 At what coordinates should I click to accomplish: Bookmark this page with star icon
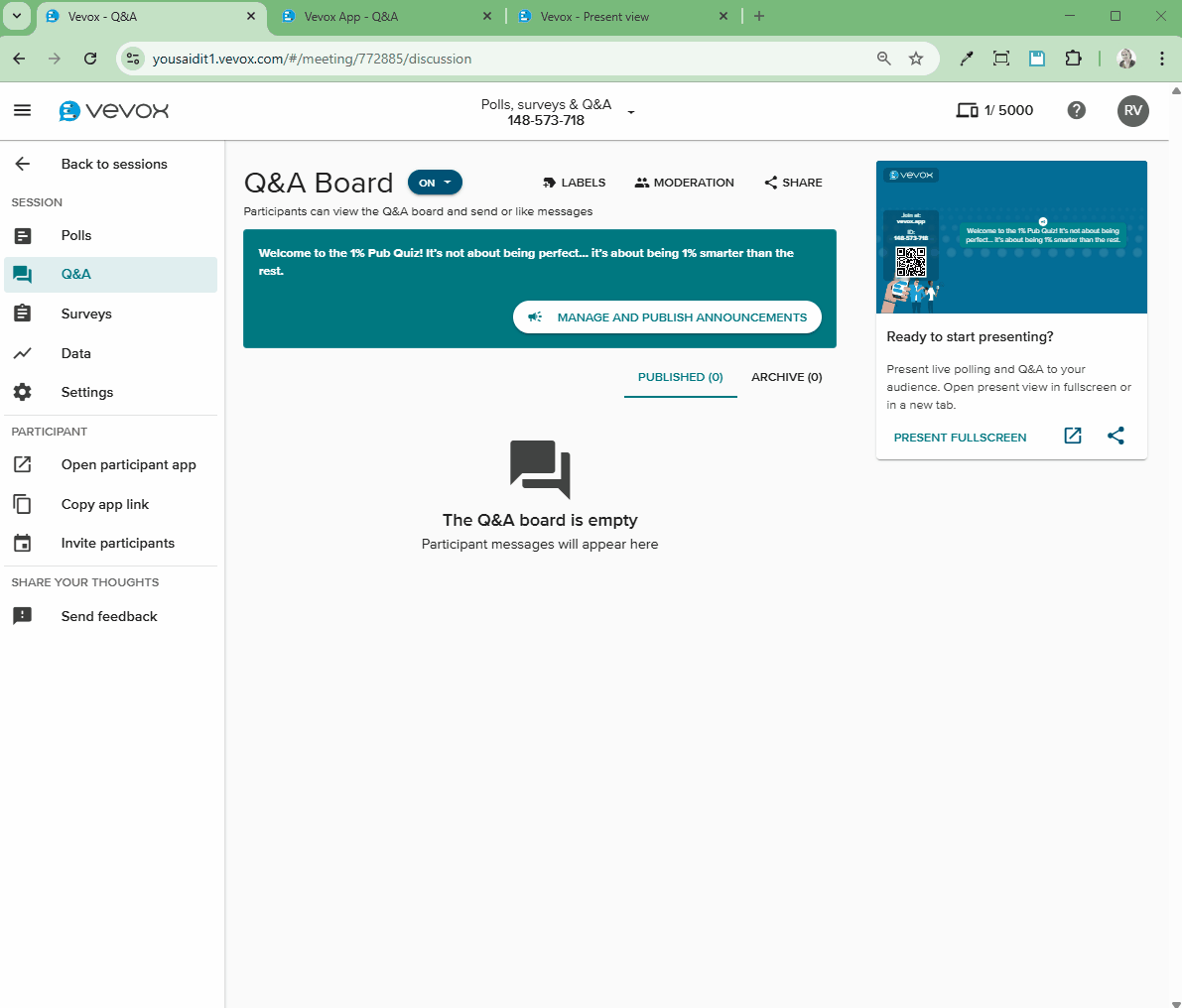tap(916, 59)
